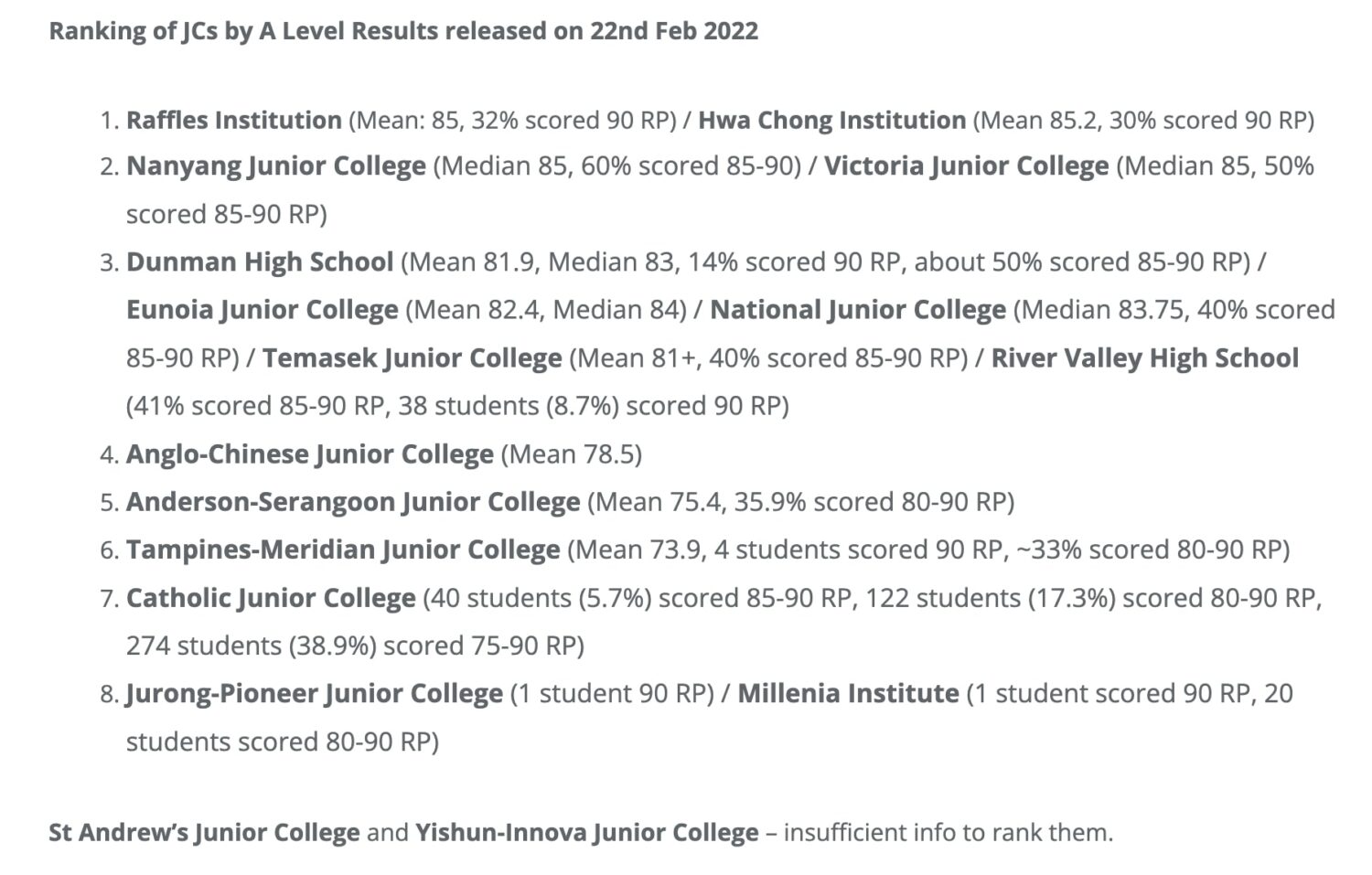
Task: Click the Catholic Junior College name
Action: [271, 598]
